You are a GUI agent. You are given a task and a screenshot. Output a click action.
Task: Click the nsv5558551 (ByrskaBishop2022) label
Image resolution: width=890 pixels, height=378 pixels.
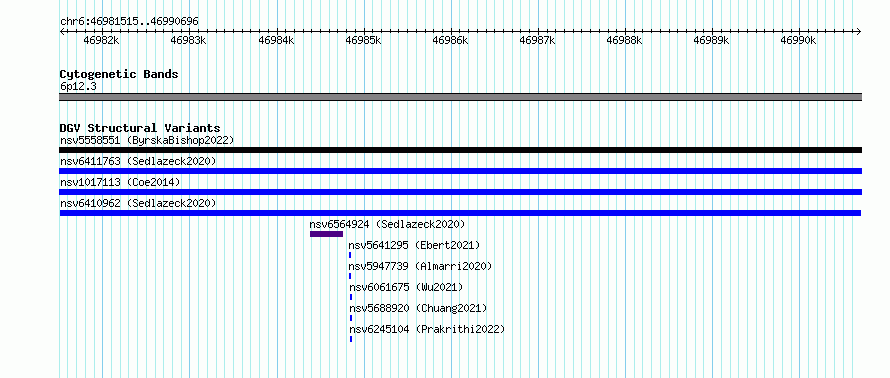point(147,140)
